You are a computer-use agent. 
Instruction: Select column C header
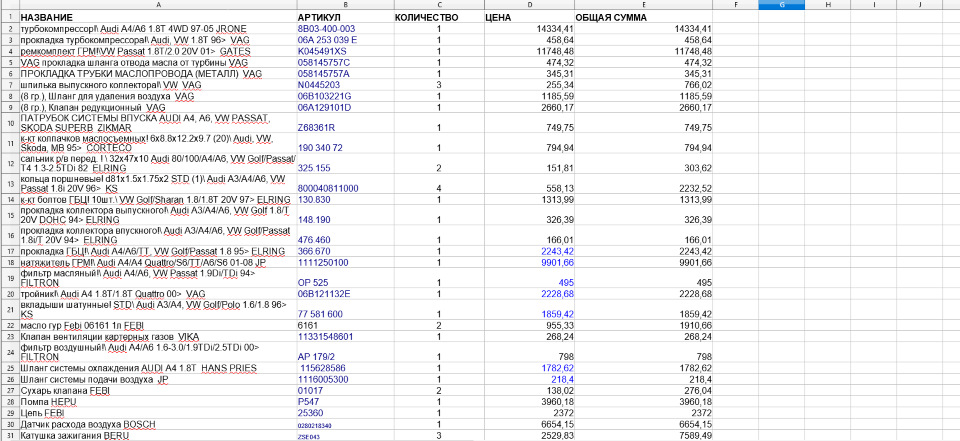click(438, 5)
